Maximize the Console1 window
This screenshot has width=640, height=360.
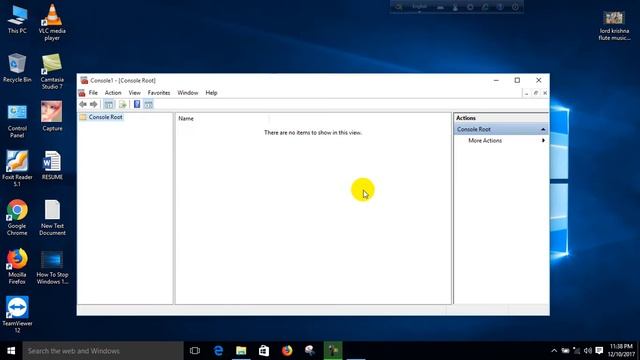click(x=517, y=80)
